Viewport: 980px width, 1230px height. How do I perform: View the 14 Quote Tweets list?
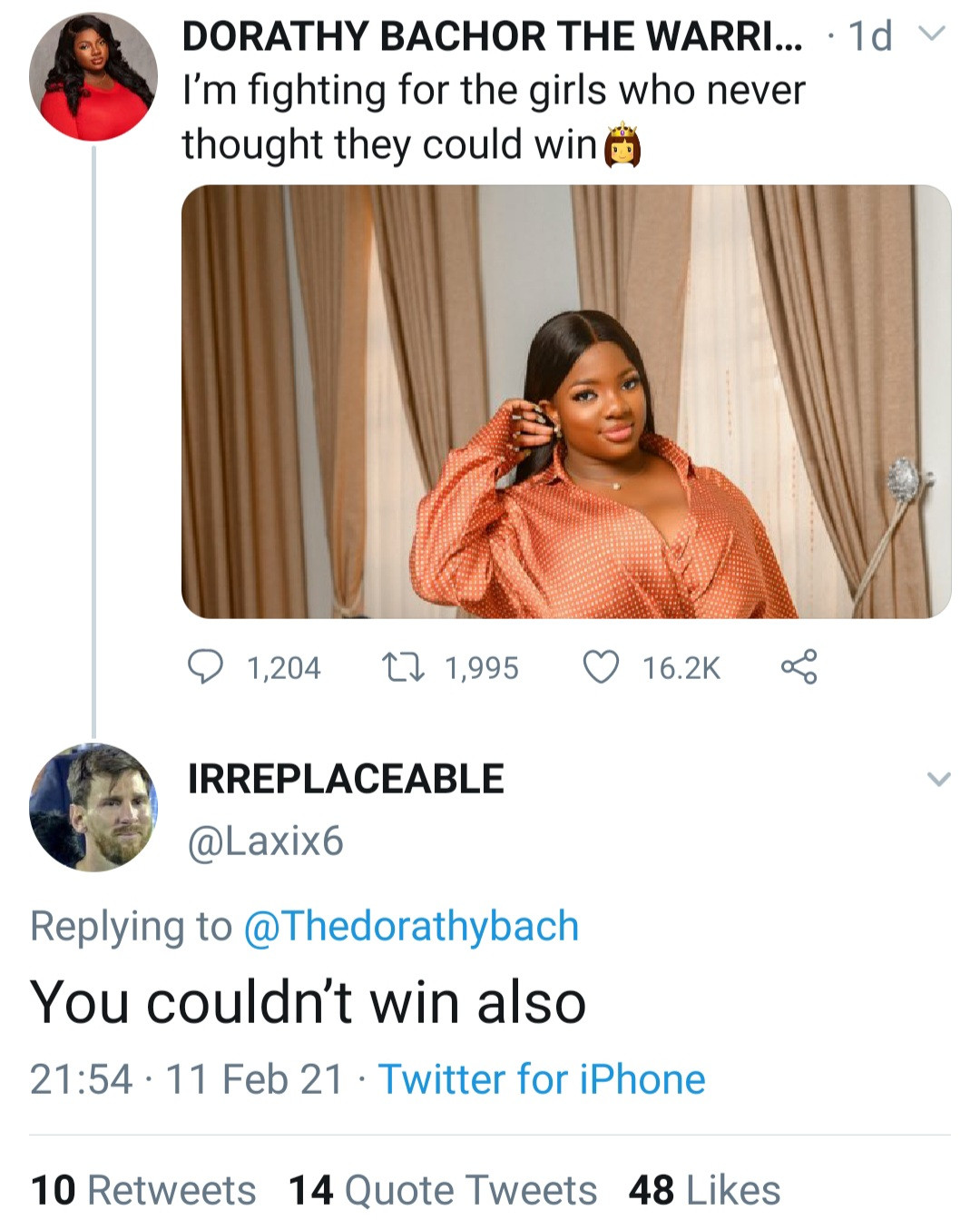click(443, 1190)
